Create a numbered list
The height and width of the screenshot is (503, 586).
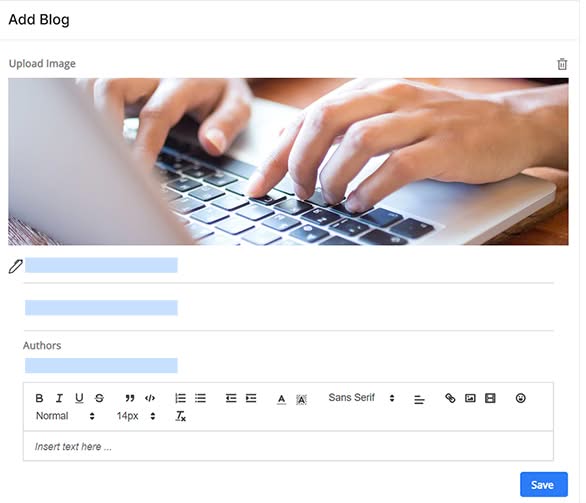(181, 398)
